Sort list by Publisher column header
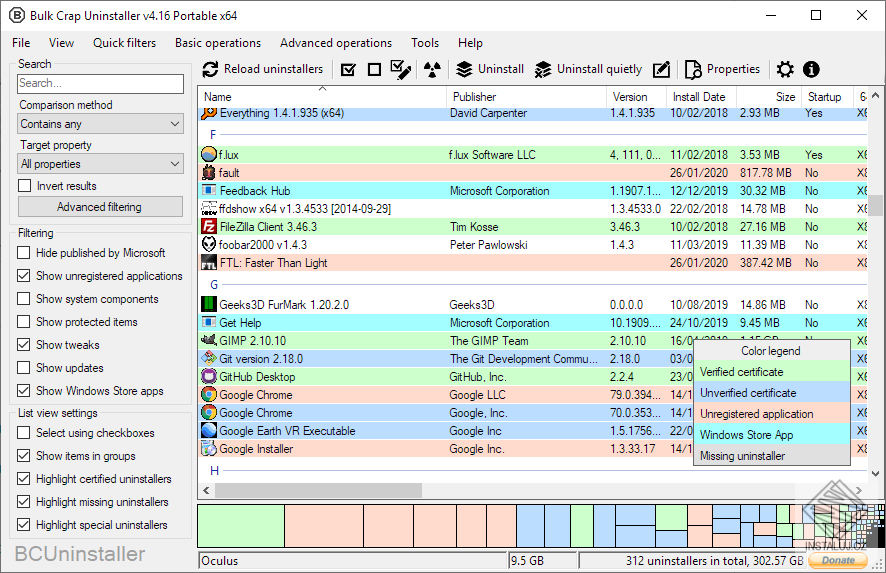886x573 pixels. [526, 97]
